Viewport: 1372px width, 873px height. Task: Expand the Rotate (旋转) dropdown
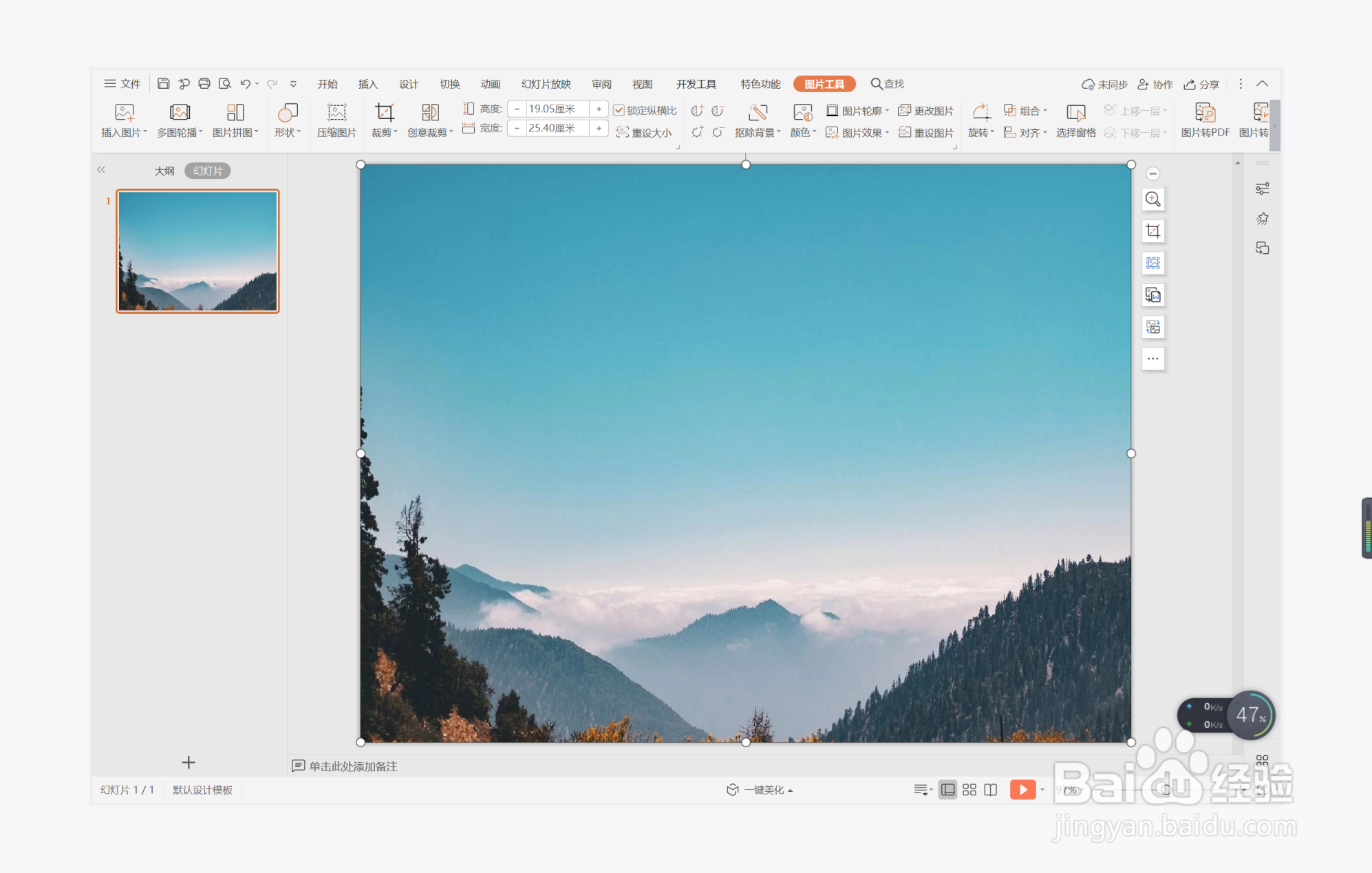981,132
